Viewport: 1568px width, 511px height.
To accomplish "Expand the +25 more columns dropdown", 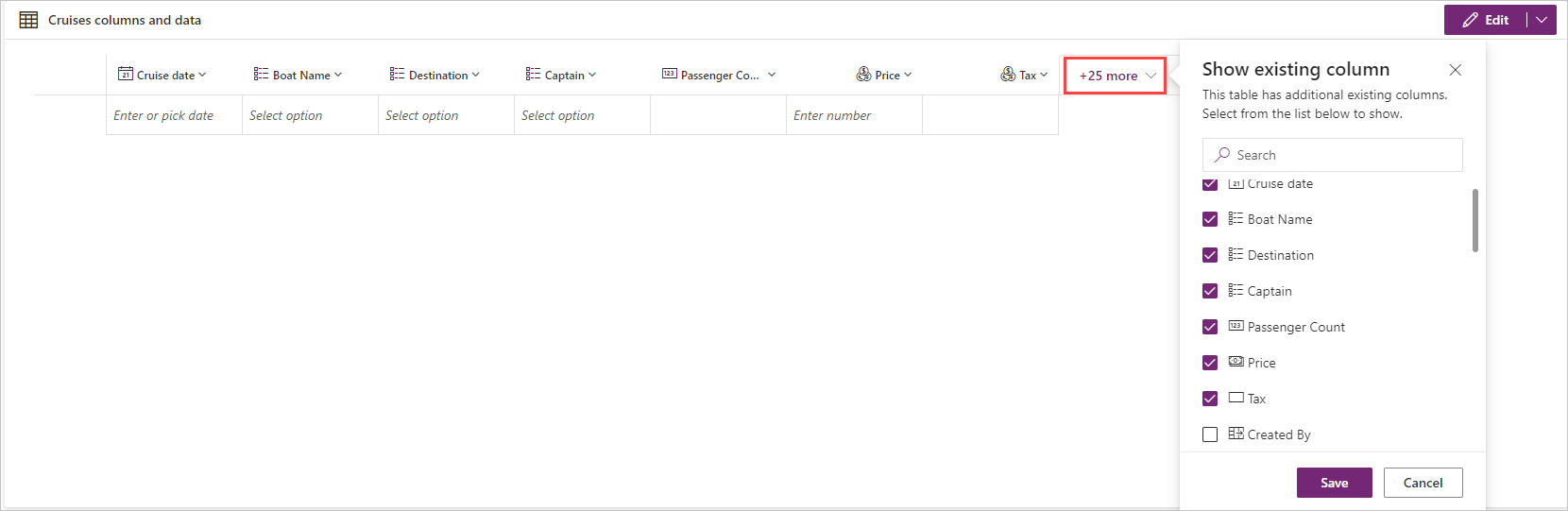I will [x=1116, y=76].
